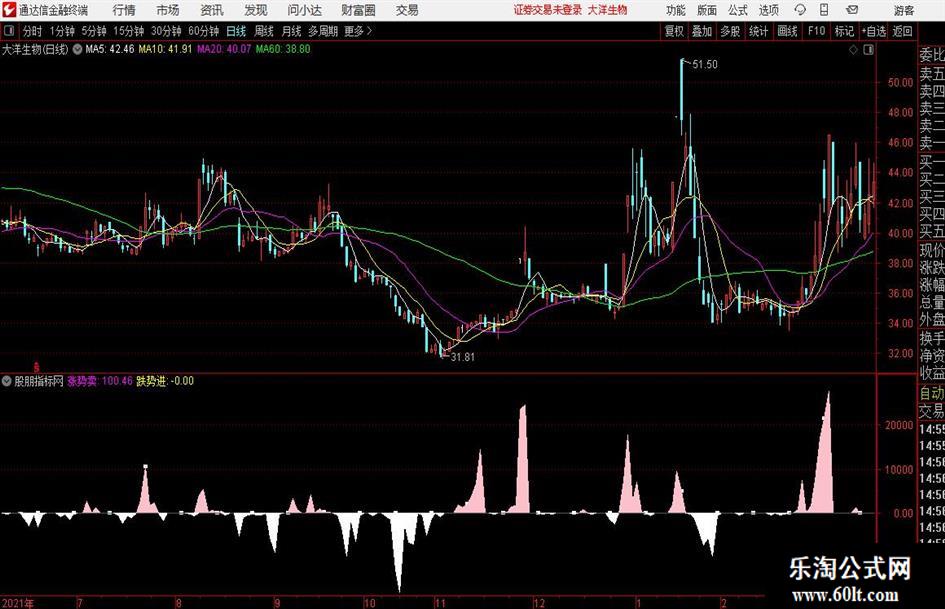Add stock using +自选 button

coord(874,31)
